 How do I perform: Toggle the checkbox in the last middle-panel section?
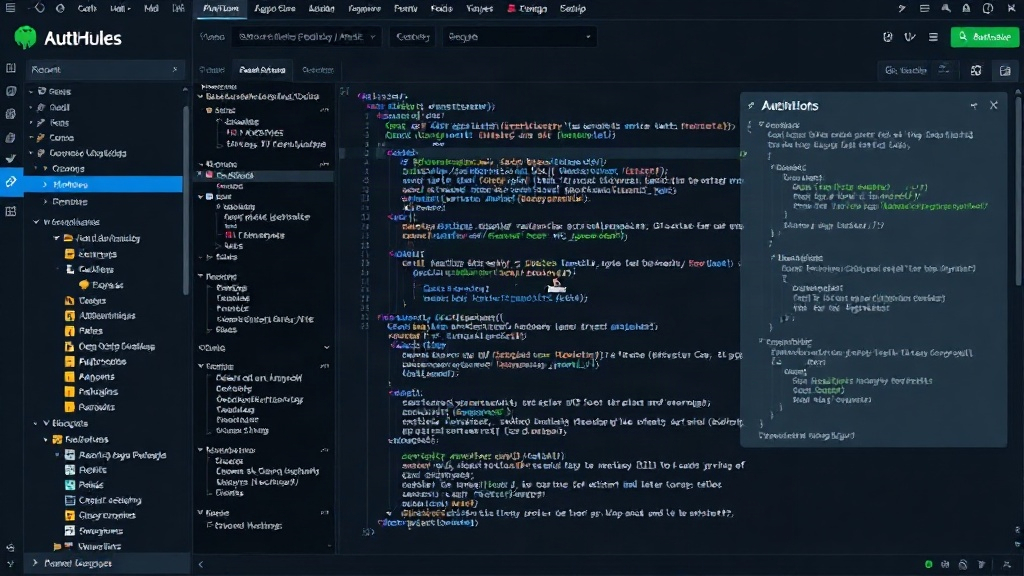tap(210, 525)
